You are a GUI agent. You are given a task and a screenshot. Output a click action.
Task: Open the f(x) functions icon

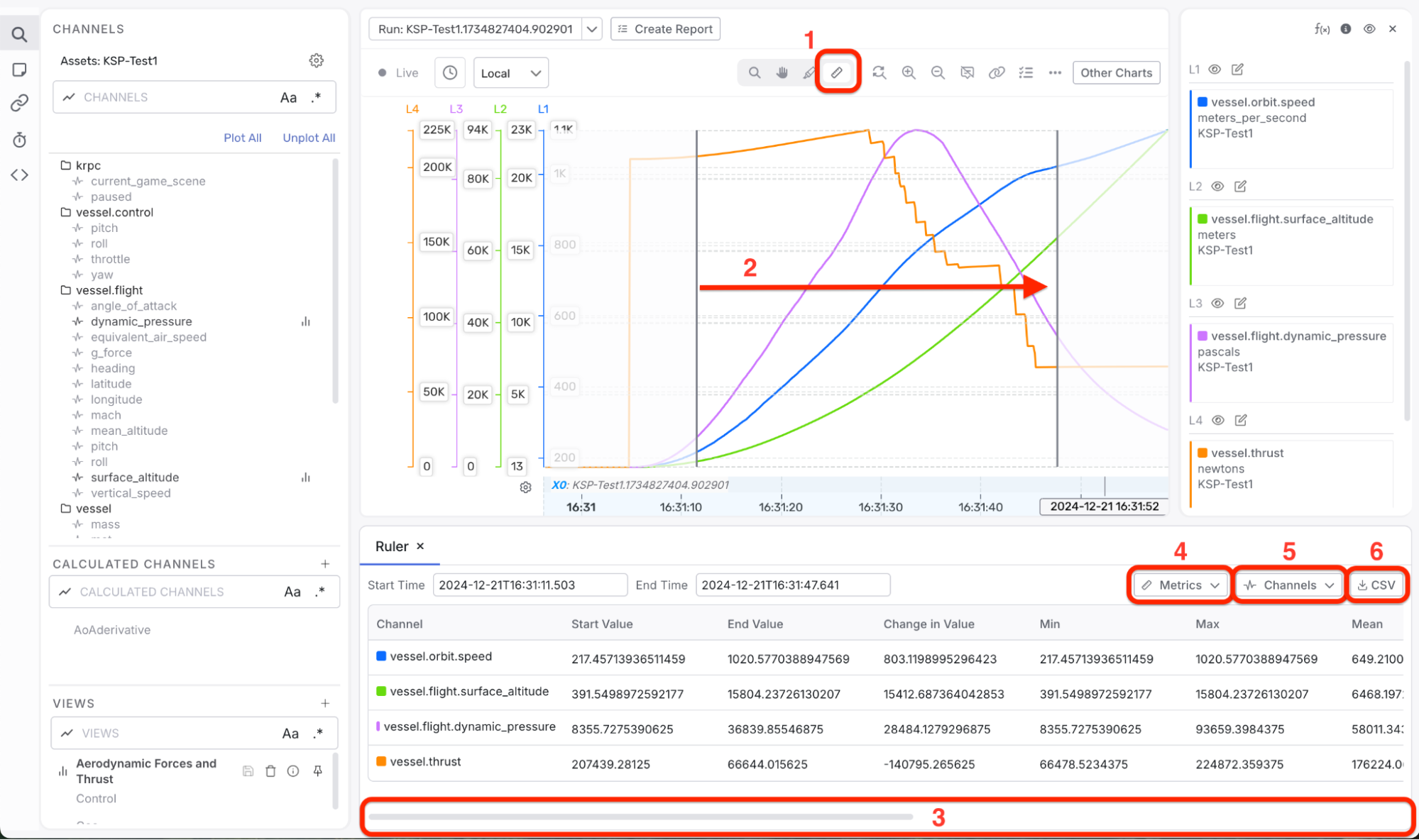1321,29
